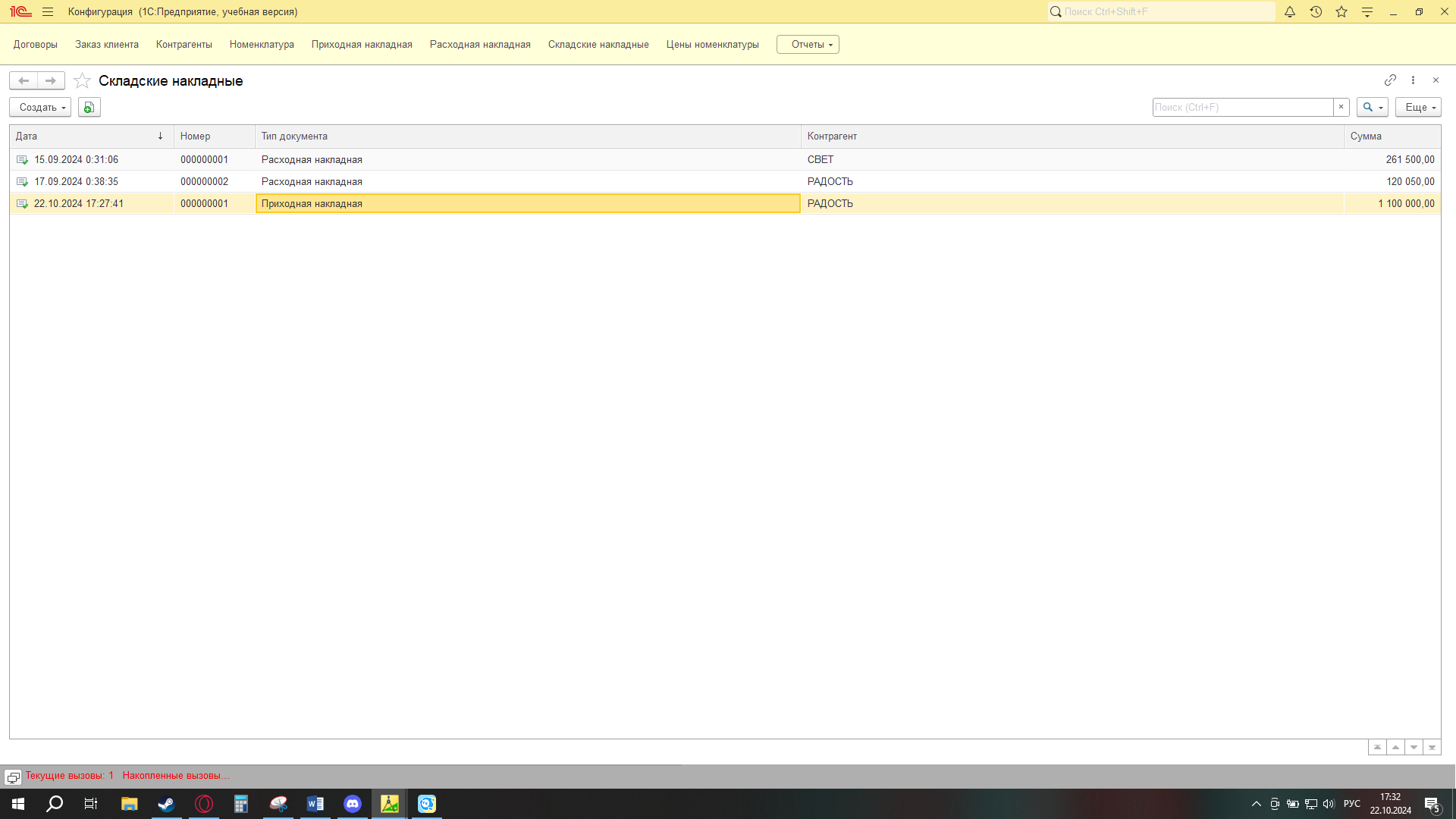
Task: Click Текущие вызовы: 1 status text
Action: tap(69, 775)
